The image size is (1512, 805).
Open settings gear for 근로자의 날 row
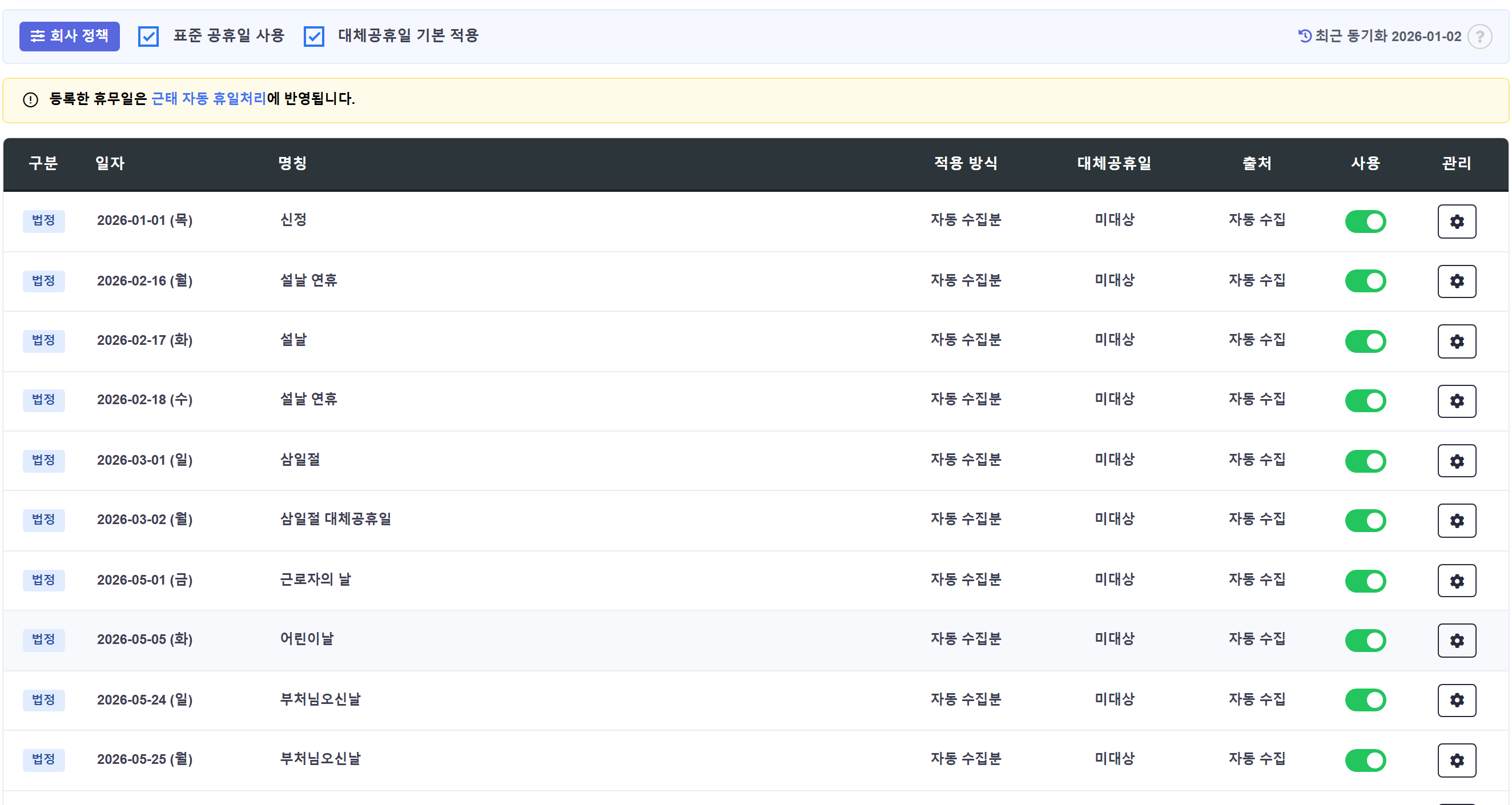pos(1456,581)
